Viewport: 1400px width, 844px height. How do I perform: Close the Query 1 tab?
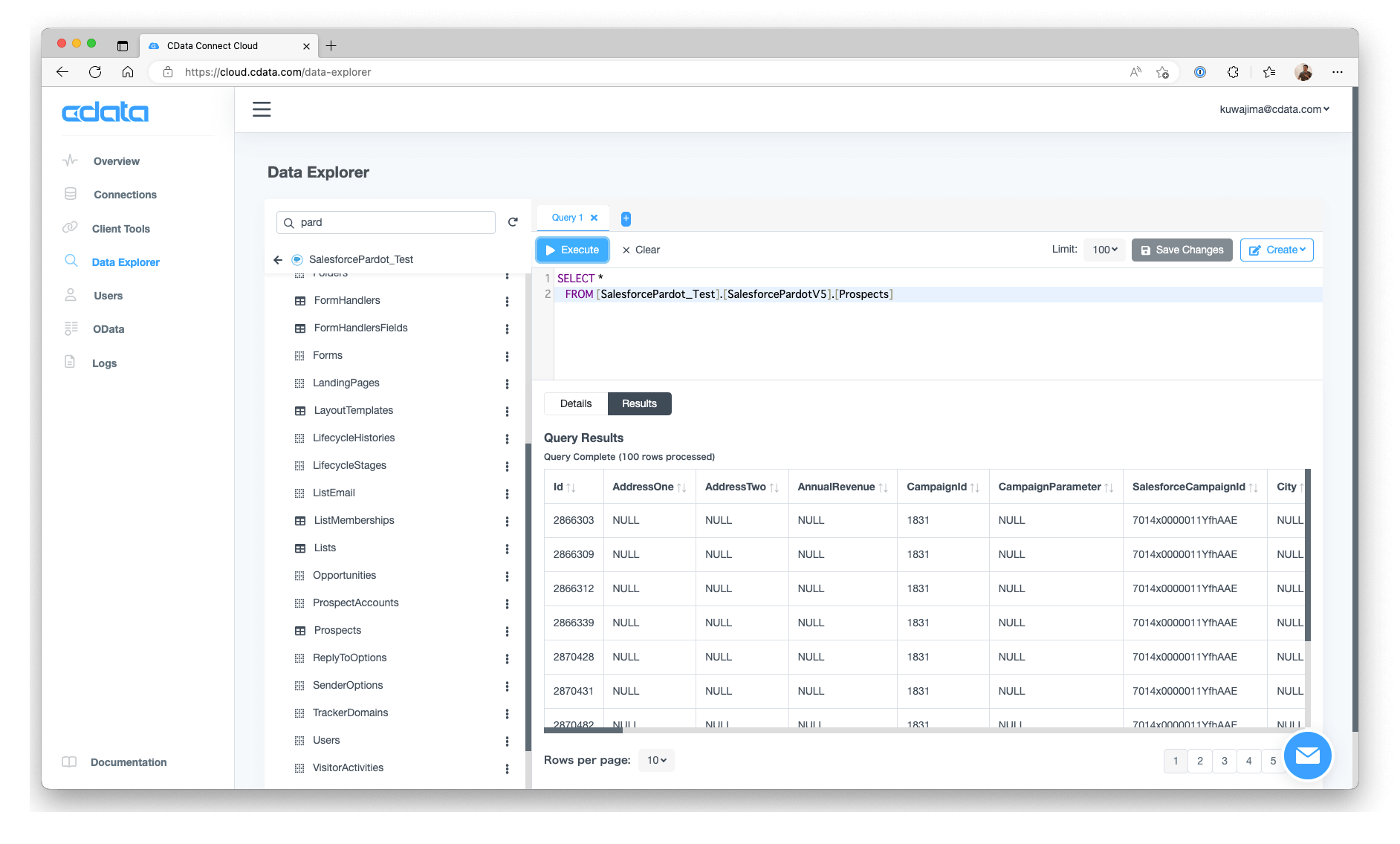[x=594, y=218]
